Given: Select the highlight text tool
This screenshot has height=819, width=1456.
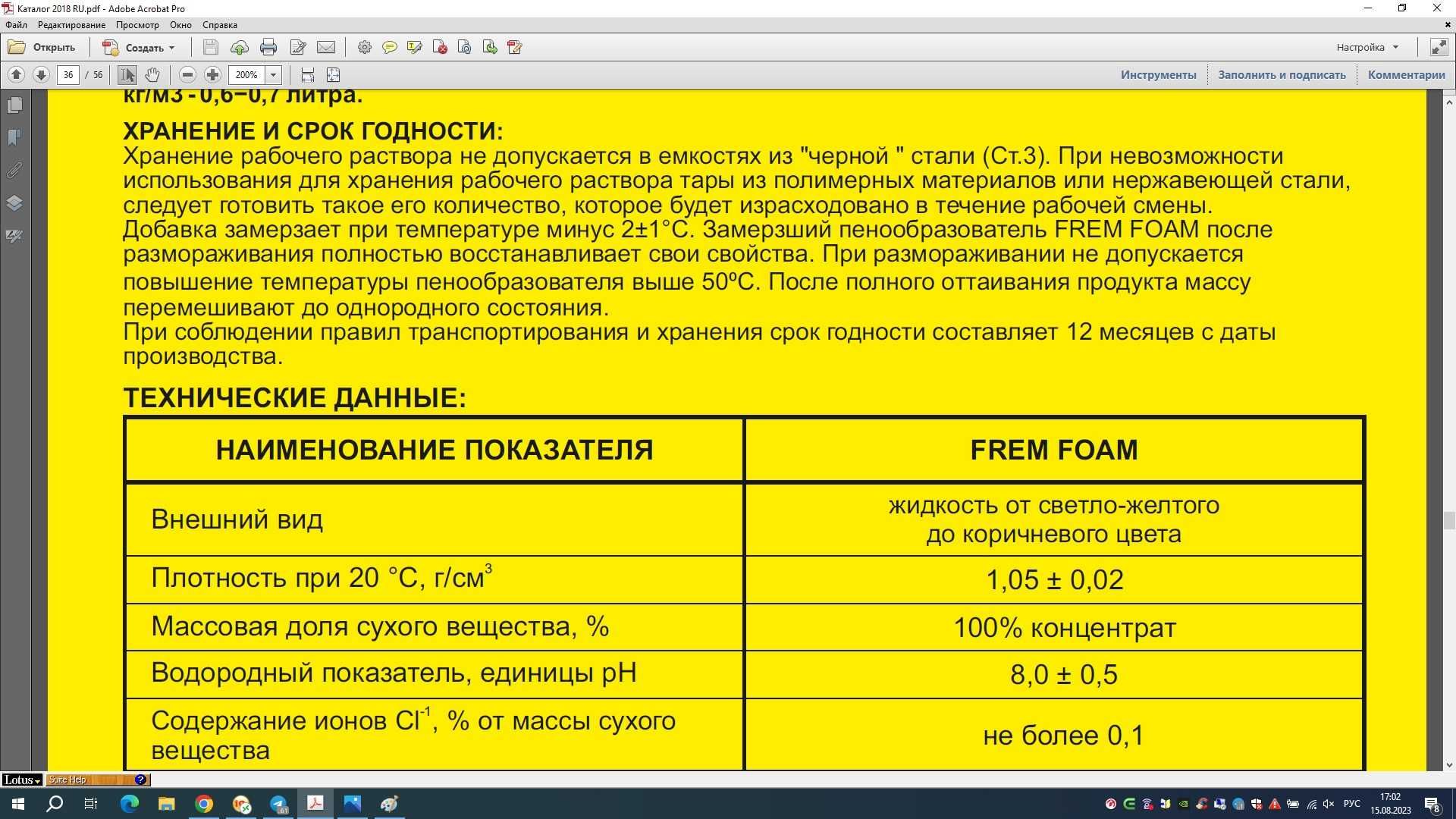Looking at the screenshot, I should click(x=415, y=47).
